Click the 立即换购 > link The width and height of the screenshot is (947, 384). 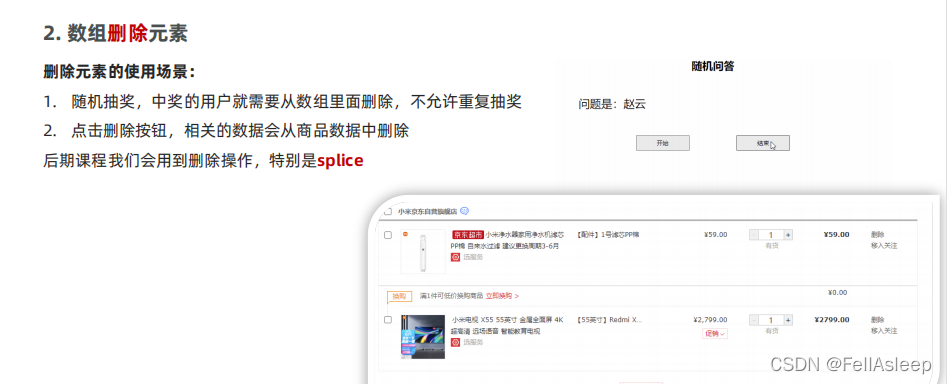click(x=502, y=296)
